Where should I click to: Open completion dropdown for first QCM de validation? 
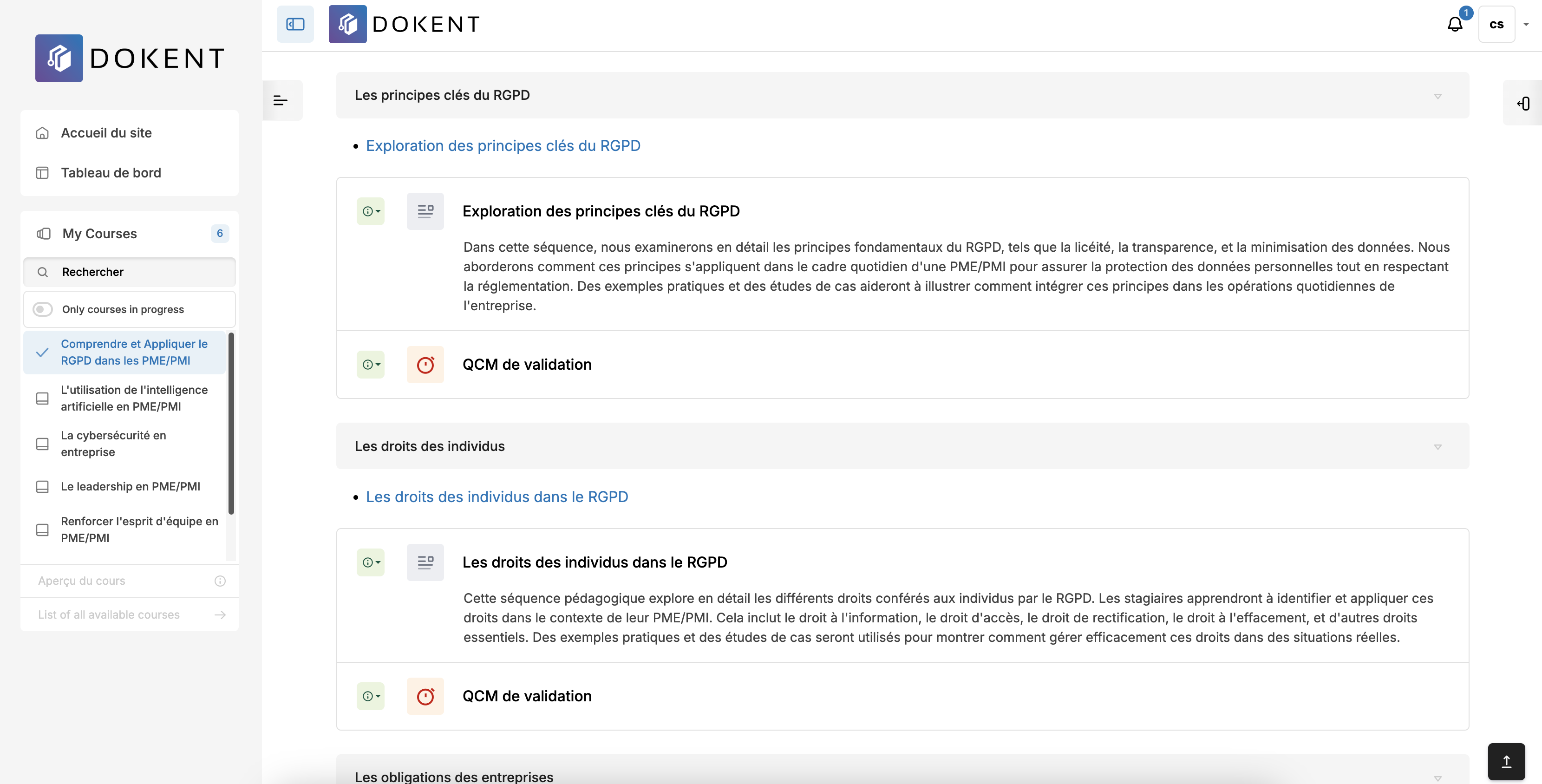point(371,365)
